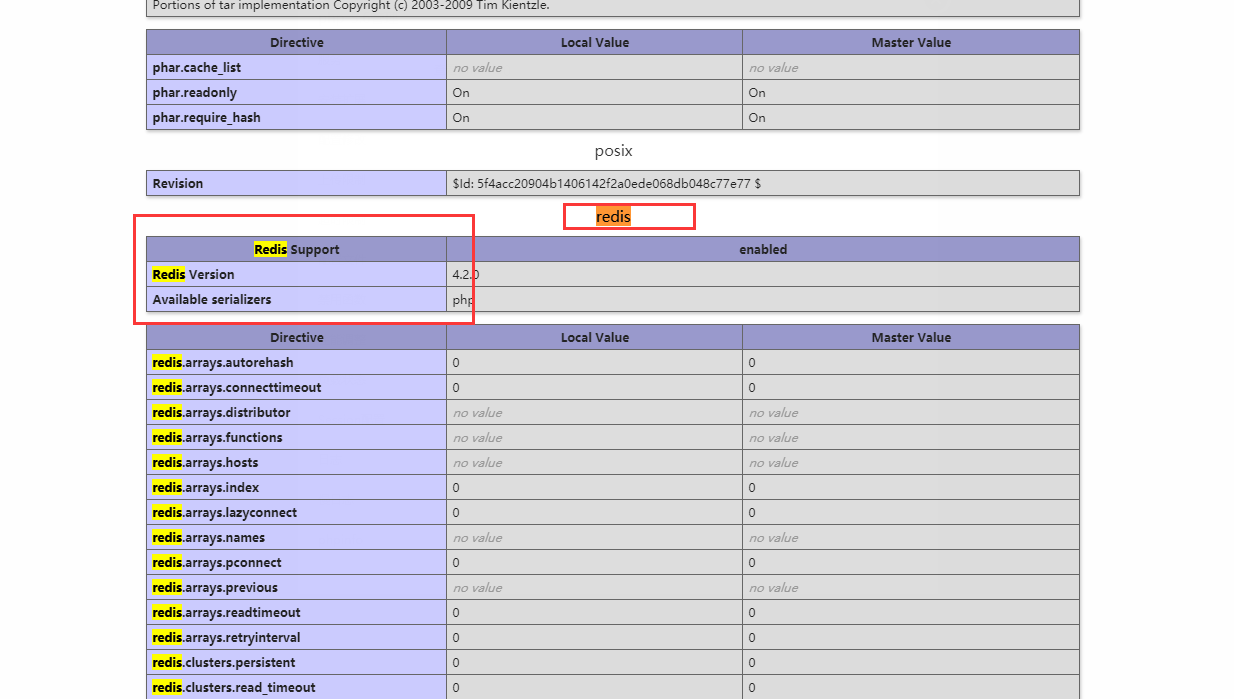The height and width of the screenshot is (699, 1234).
Task: Click the "0" local value of redis.arrays.autorehash
Action: pyautogui.click(x=456, y=363)
